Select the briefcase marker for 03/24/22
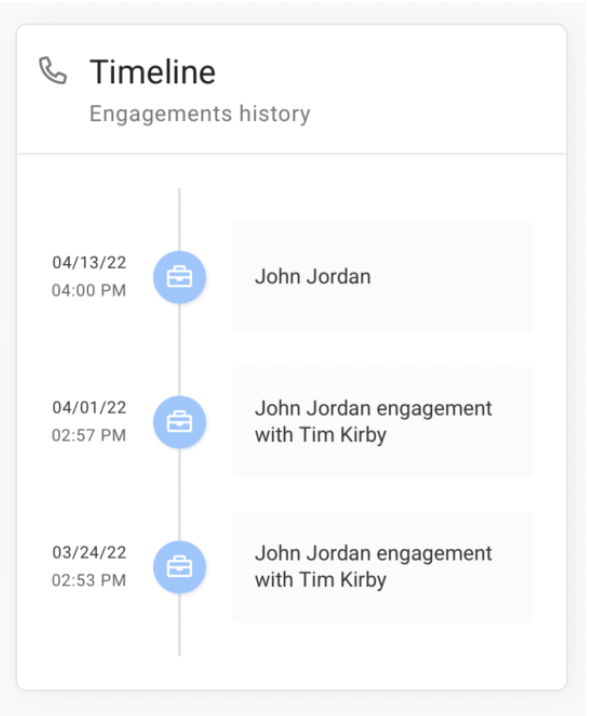The height and width of the screenshot is (716, 590). (x=179, y=567)
